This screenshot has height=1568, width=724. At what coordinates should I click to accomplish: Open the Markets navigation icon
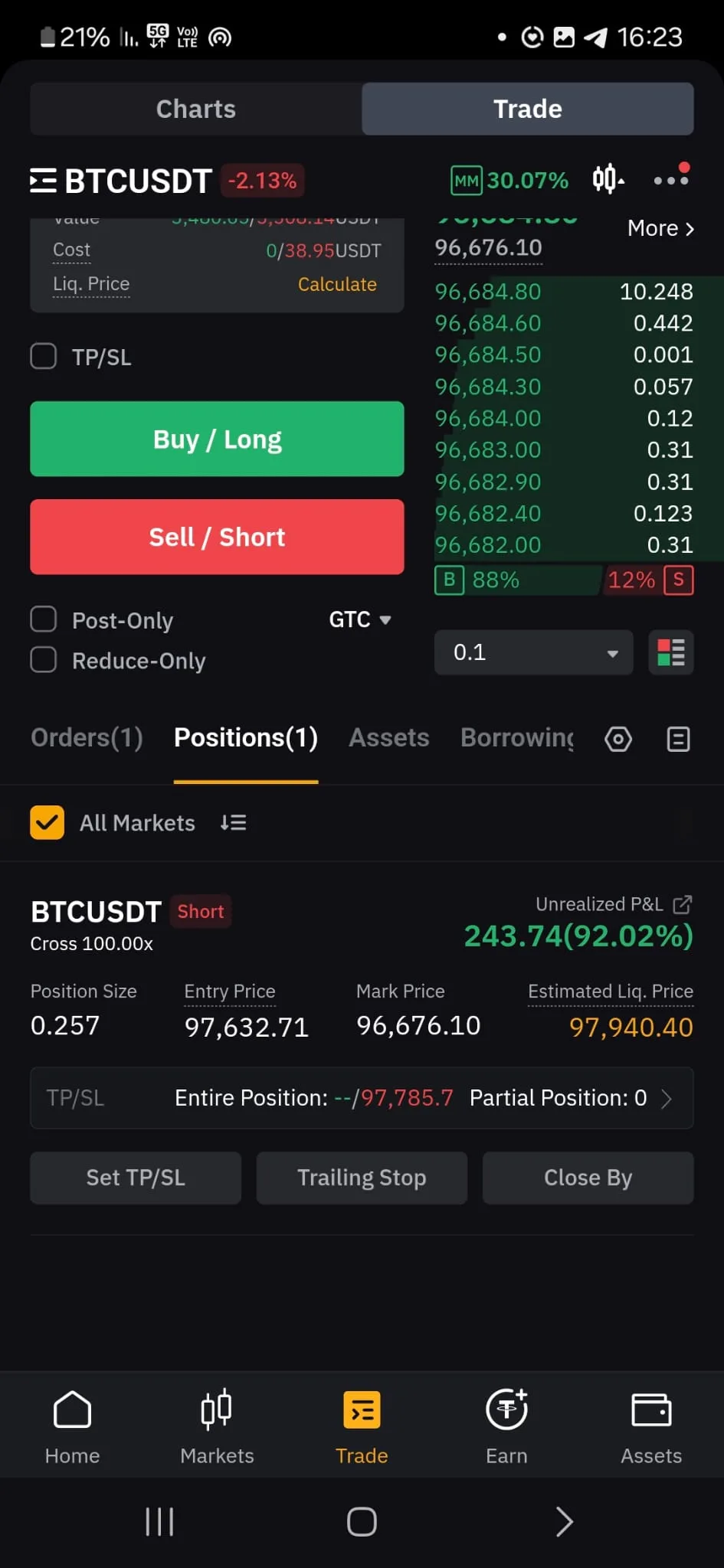pos(217,1426)
